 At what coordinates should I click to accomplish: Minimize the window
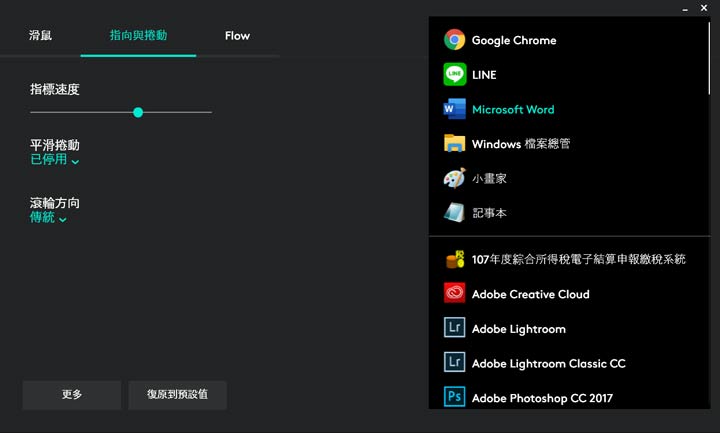tap(685, 9)
